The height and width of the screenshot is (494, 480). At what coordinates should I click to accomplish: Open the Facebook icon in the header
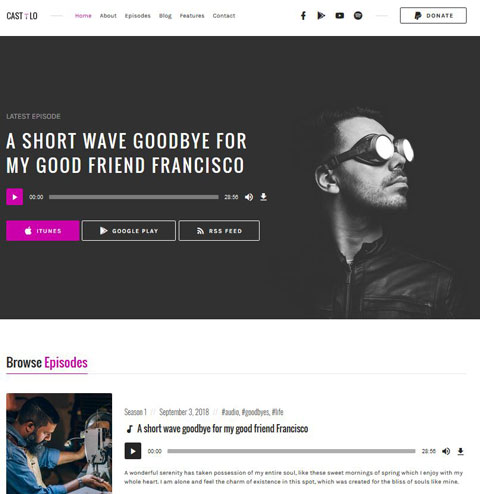coord(303,16)
